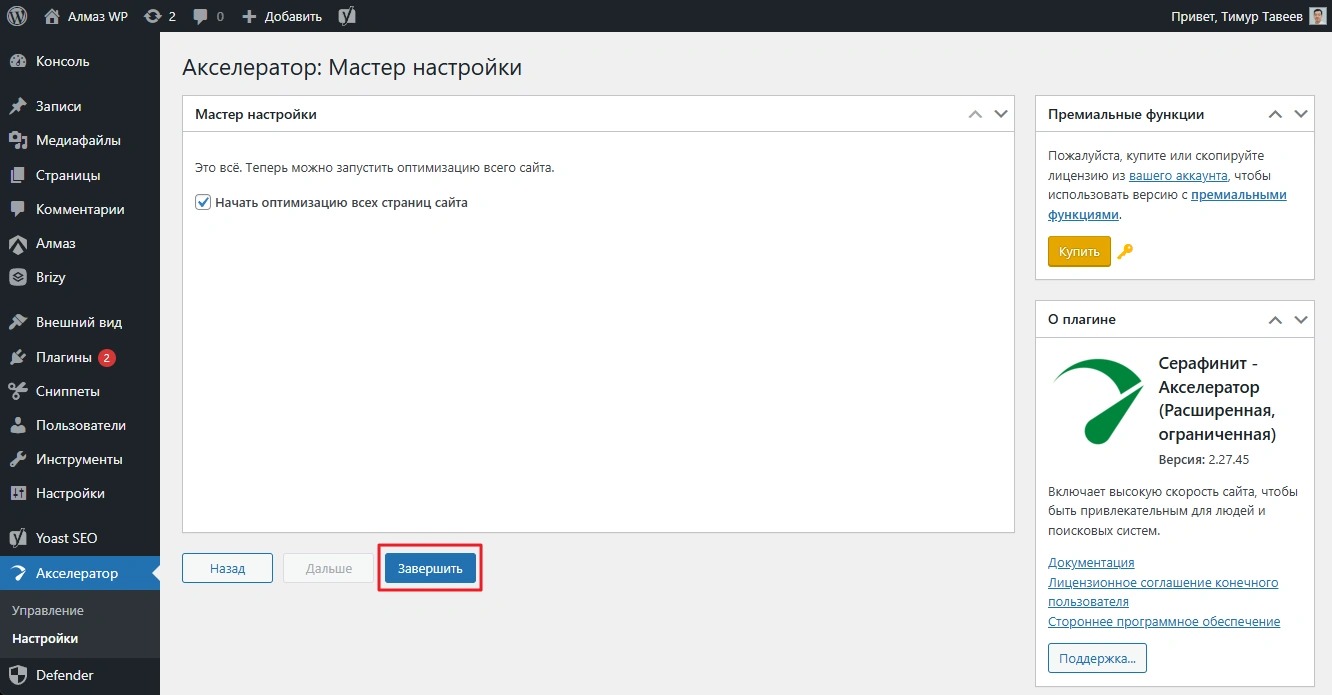Click the WordPress logo icon

coord(17,16)
